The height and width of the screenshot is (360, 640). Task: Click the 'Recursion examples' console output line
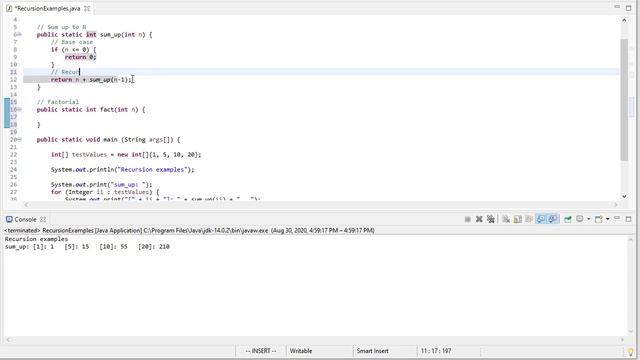tap(36, 239)
